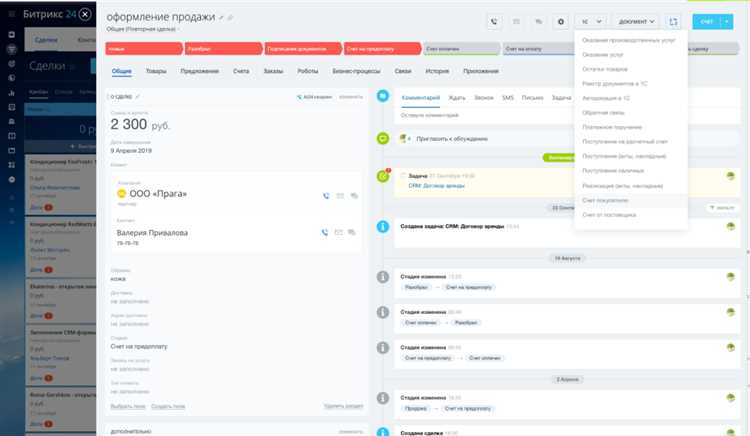750x436 pixels.
Task: Click the user avatar on the 'Создана задача' entry
Action: coord(730,227)
